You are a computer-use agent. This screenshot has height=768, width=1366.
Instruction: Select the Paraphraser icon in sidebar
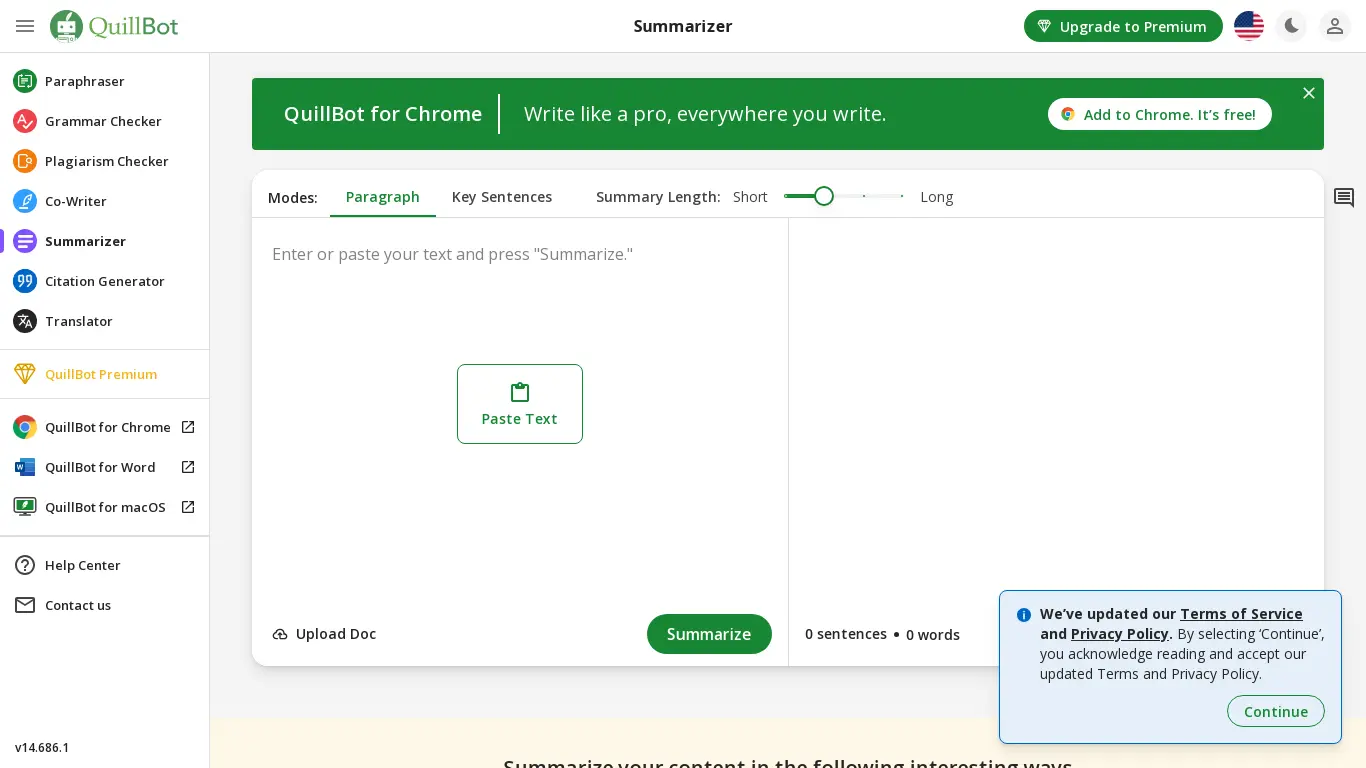[x=25, y=81]
